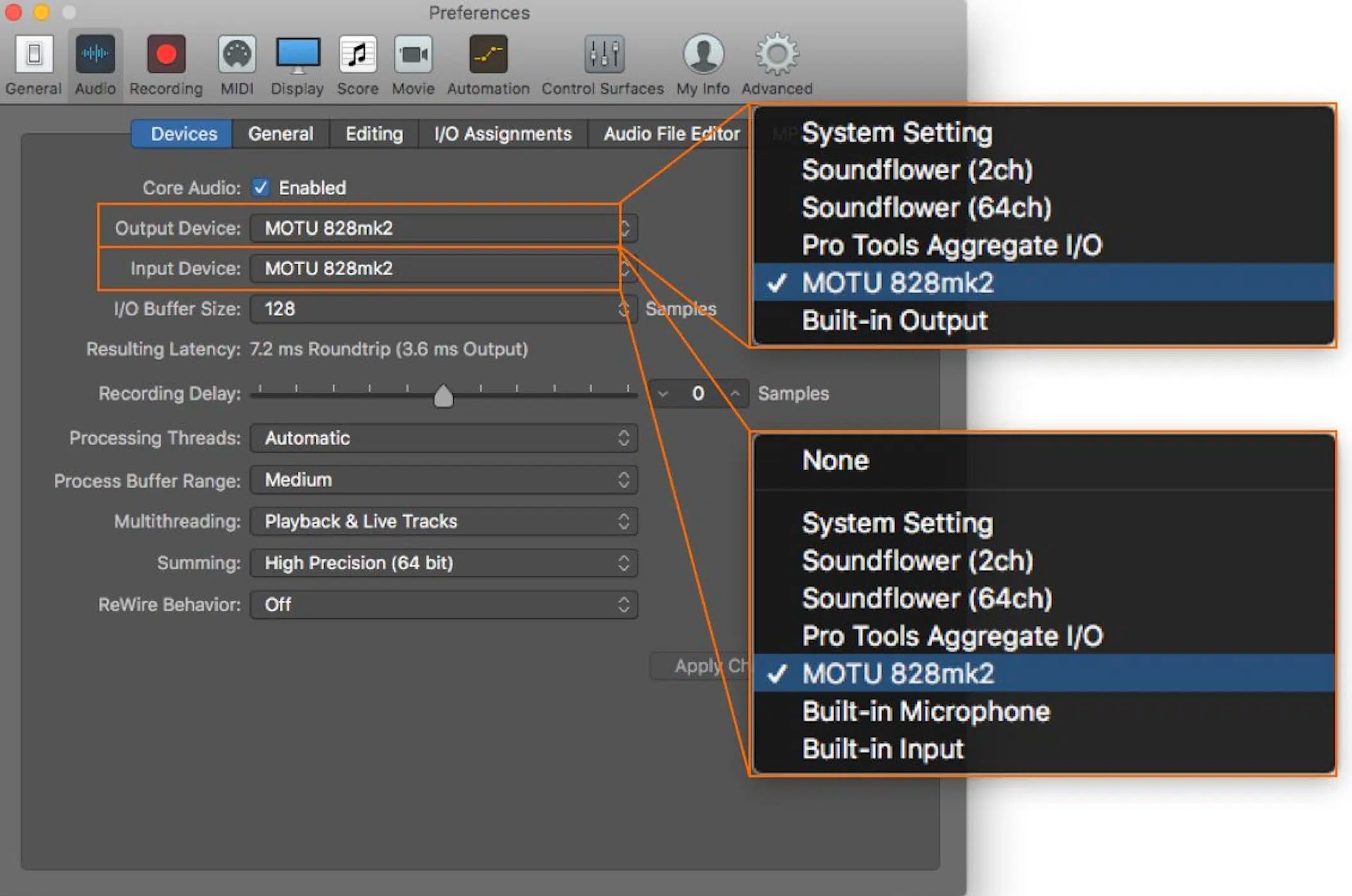Screen dimensions: 1352x896
Task: Select the Recording preferences icon
Action: (165, 61)
